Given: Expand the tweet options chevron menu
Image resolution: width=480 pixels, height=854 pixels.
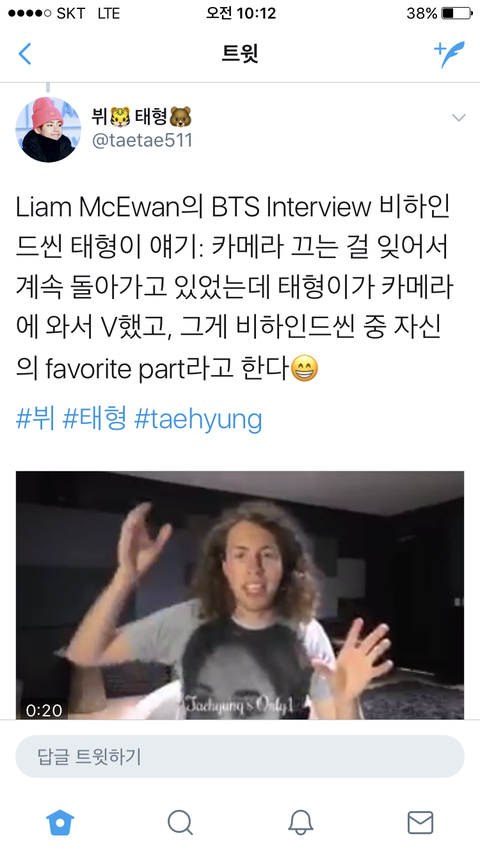Looking at the screenshot, I should click(x=459, y=118).
